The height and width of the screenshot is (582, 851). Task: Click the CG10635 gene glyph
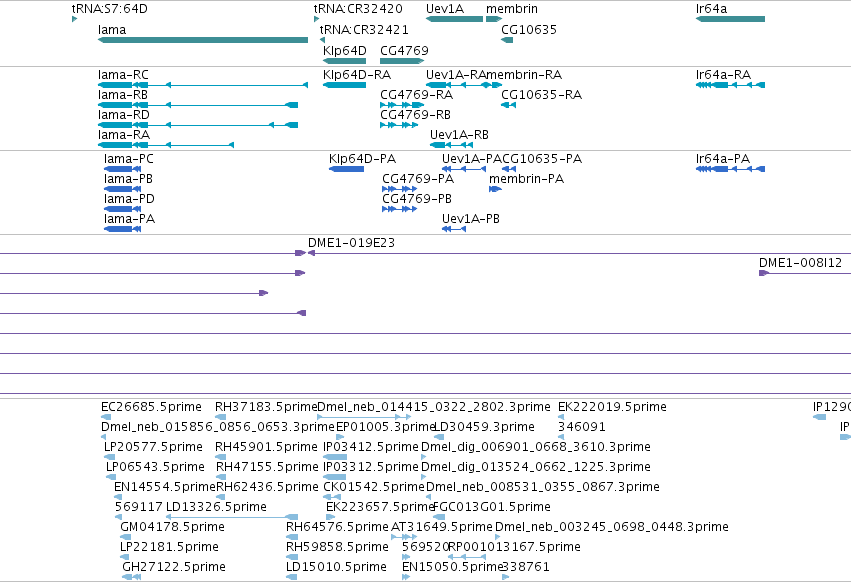click(507, 40)
